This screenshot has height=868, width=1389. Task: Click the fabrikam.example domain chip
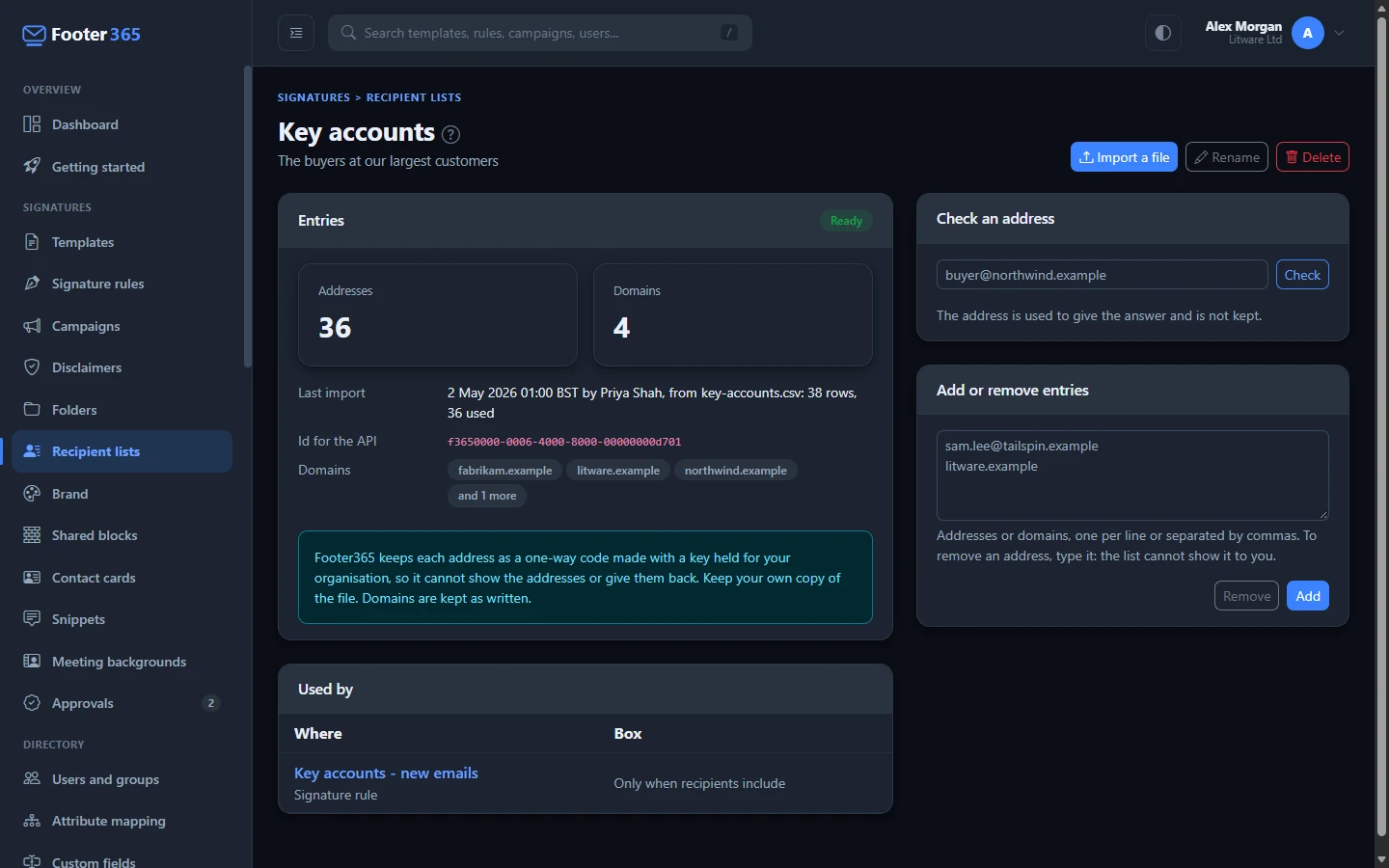tap(504, 471)
